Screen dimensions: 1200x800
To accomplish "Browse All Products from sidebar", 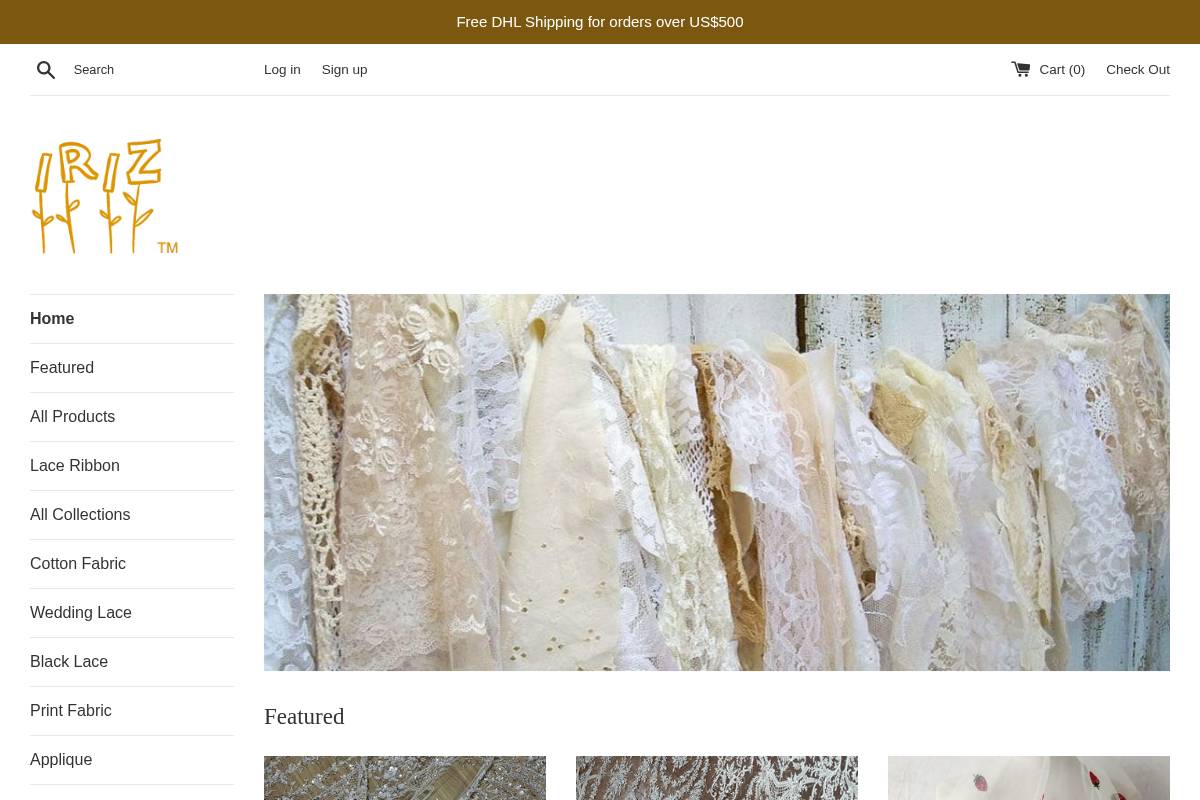I will pos(72,416).
